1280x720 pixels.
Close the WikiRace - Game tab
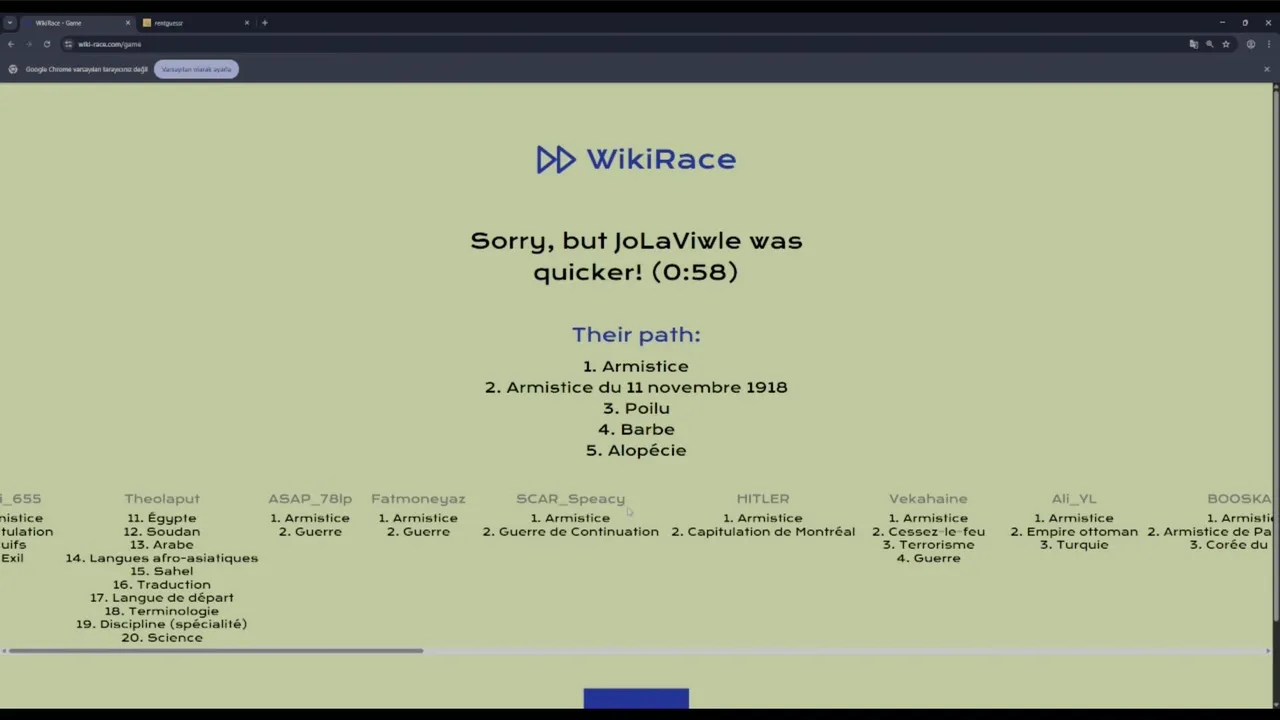click(127, 22)
